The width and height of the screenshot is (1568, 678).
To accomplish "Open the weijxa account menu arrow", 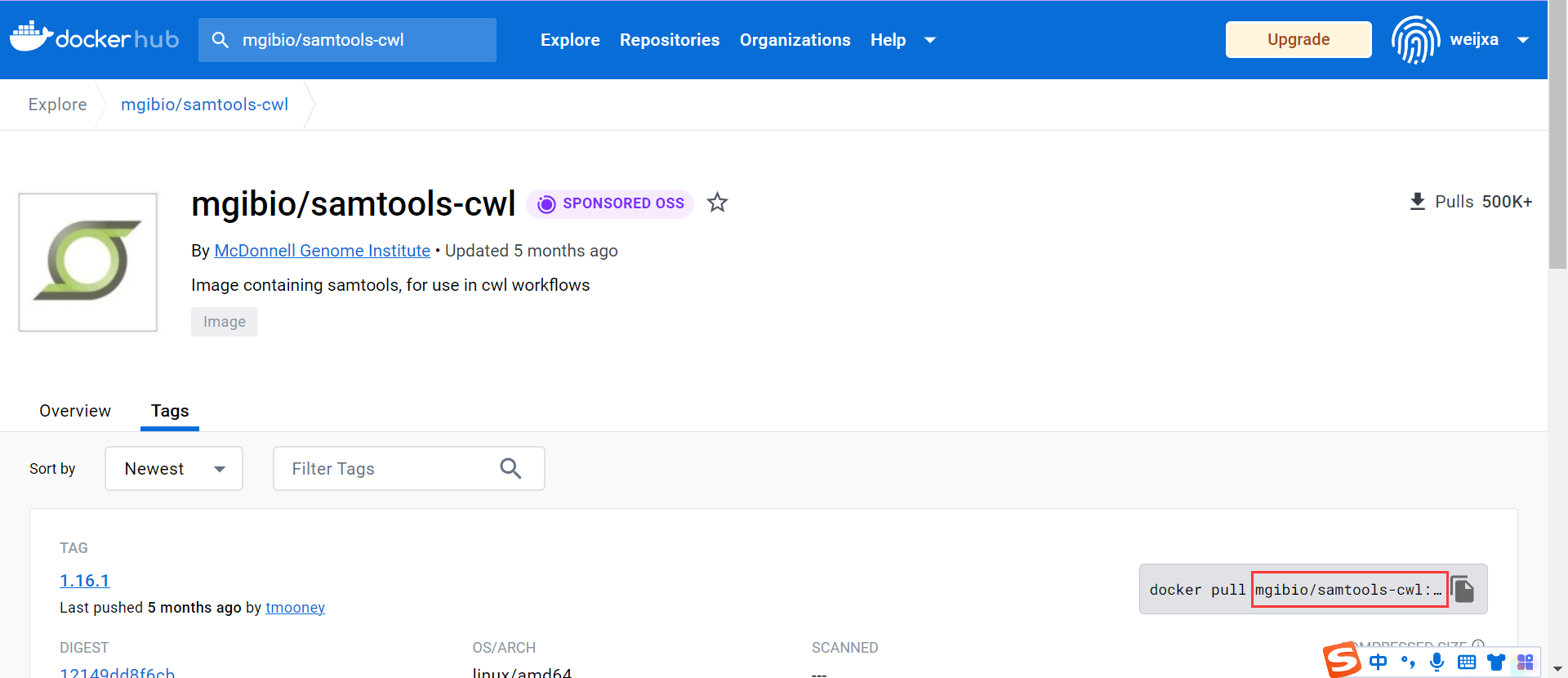I will pyautogui.click(x=1522, y=40).
